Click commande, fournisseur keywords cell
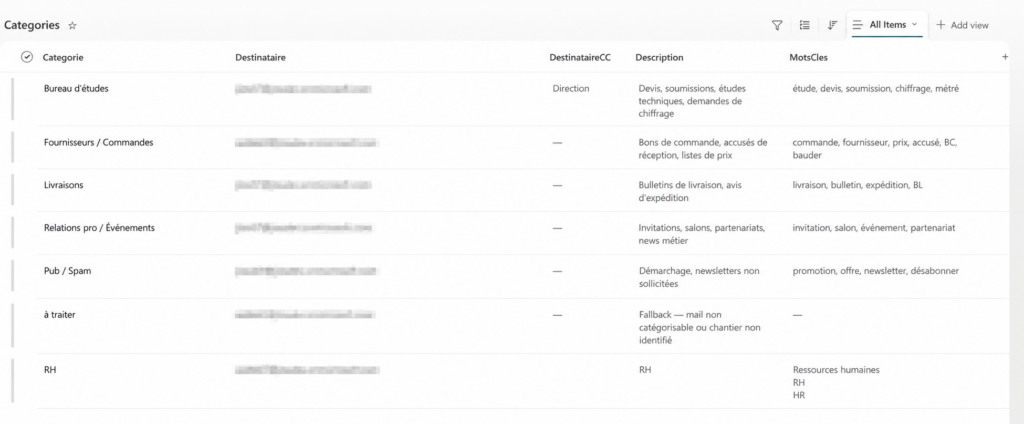The width and height of the screenshot is (1024, 424). click(x=874, y=149)
